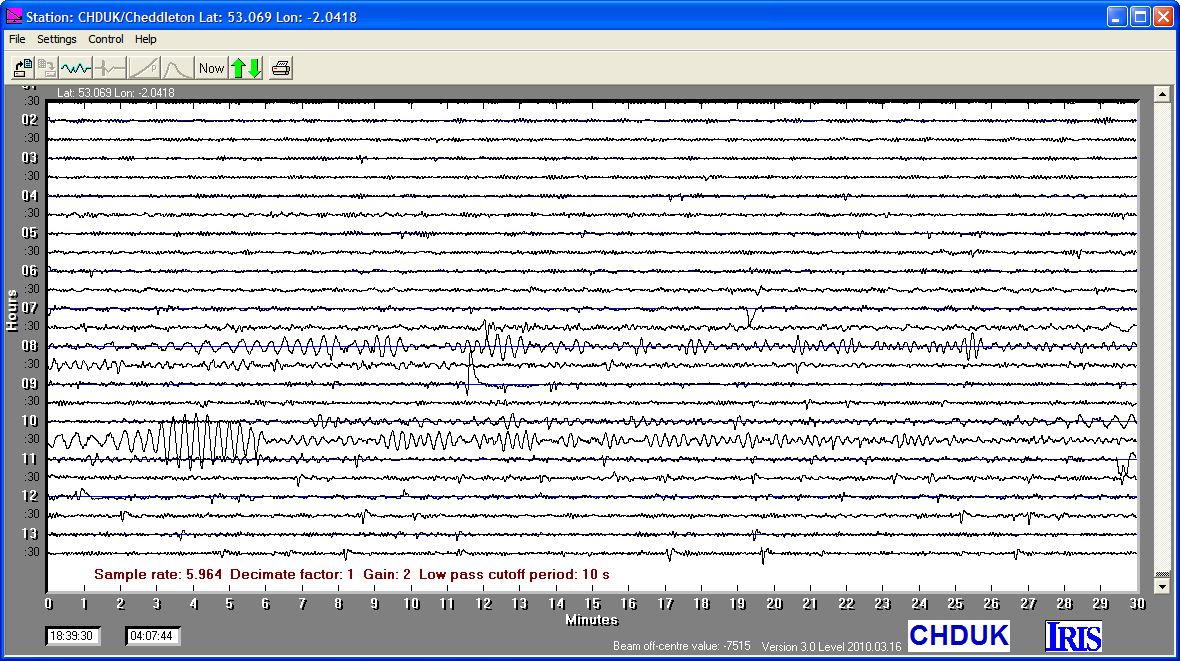Image resolution: width=1180 pixels, height=661 pixels.
Task: Click the printer icon
Action: click(281, 69)
